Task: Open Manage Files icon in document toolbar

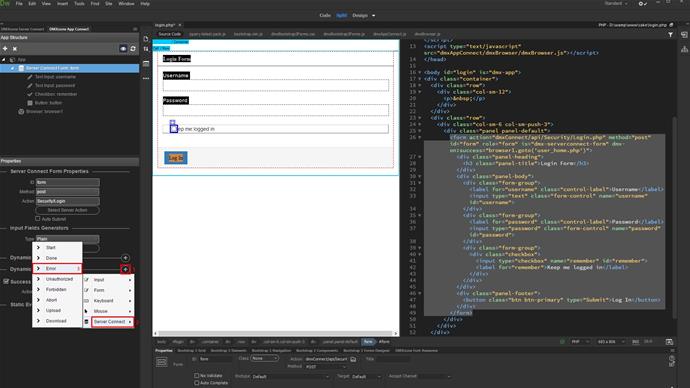Action: [x=146, y=39]
